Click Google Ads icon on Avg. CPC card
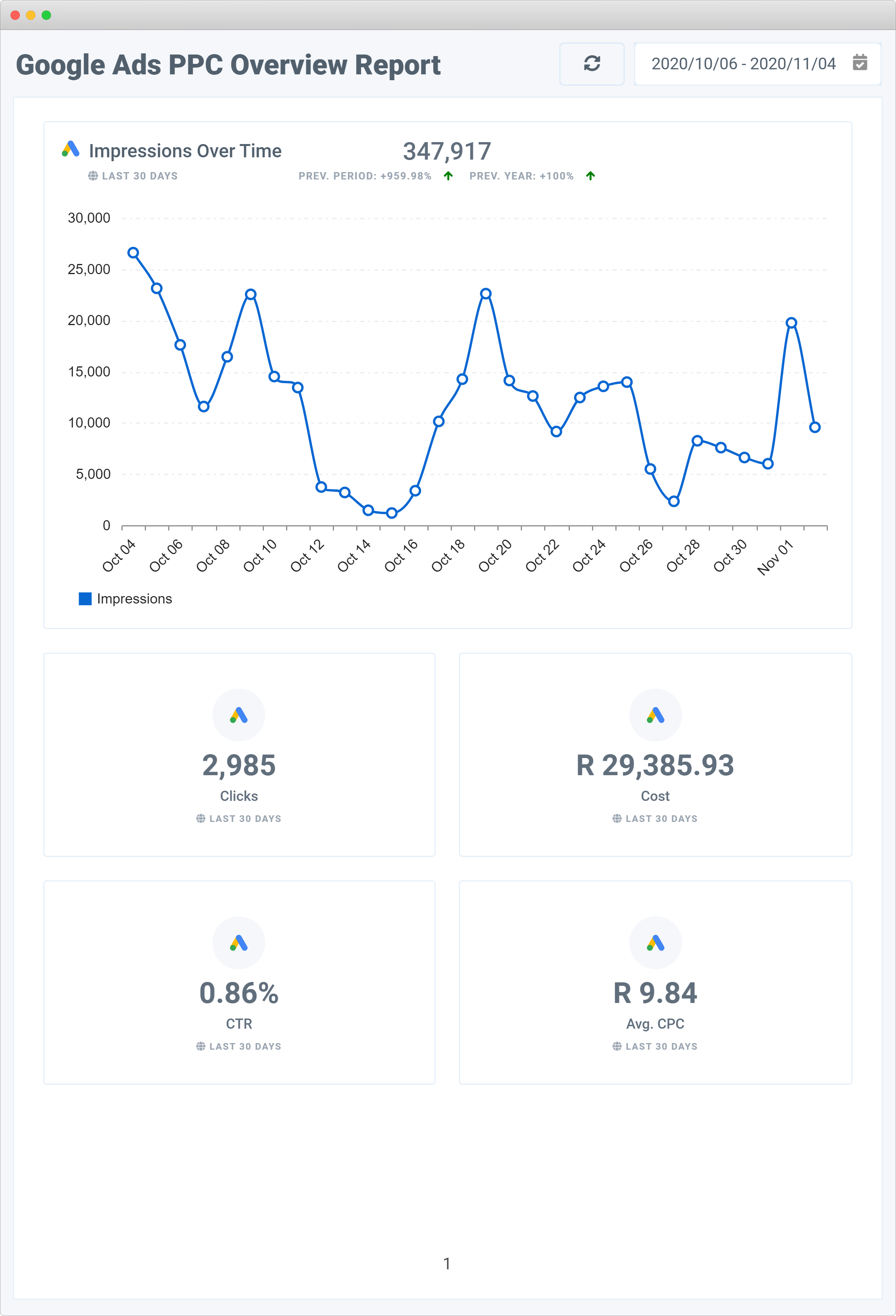 pyautogui.click(x=655, y=943)
